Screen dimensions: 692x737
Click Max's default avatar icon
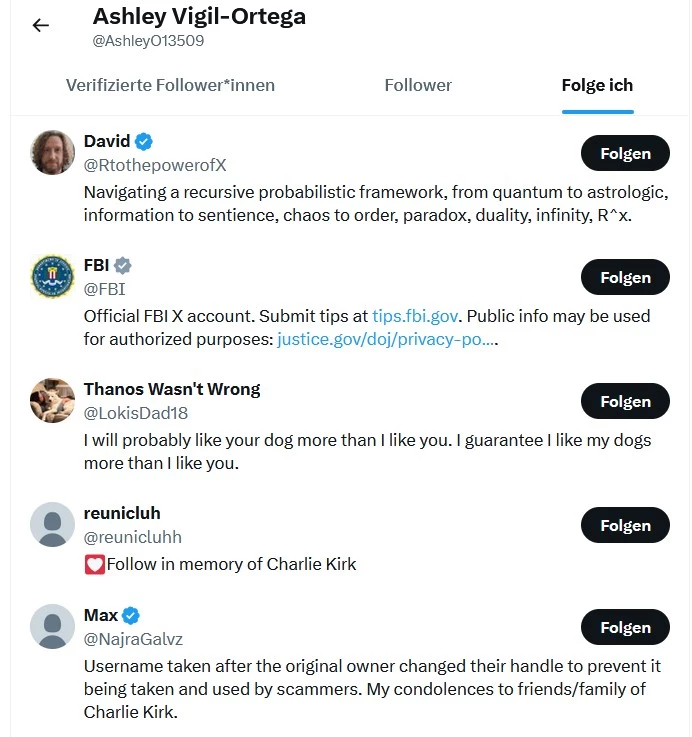pyautogui.click(x=52, y=627)
